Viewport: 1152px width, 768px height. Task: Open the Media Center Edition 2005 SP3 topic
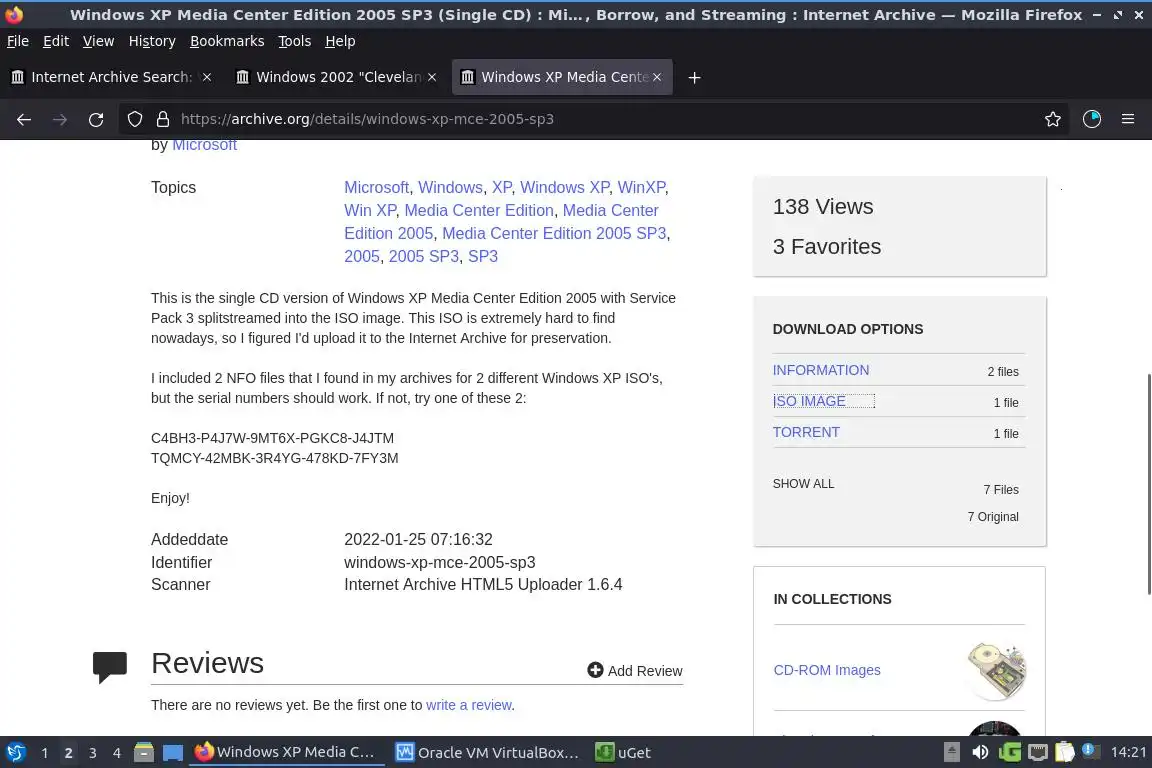click(x=554, y=233)
